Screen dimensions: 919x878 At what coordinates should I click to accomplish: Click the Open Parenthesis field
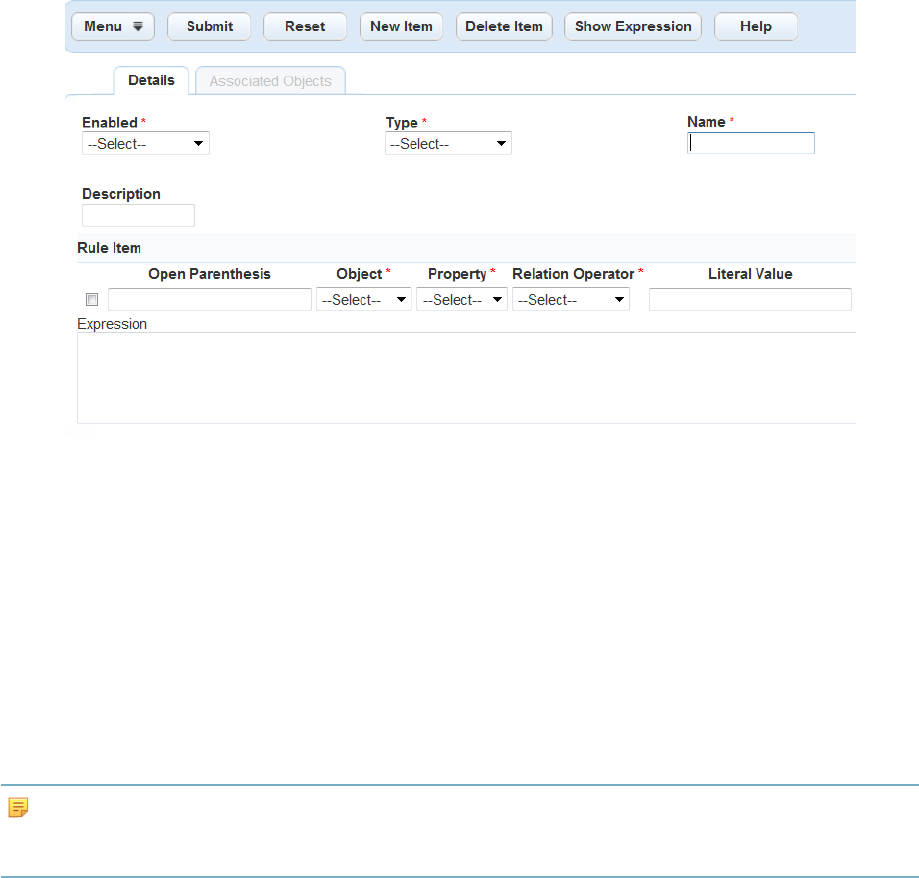tap(210, 300)
